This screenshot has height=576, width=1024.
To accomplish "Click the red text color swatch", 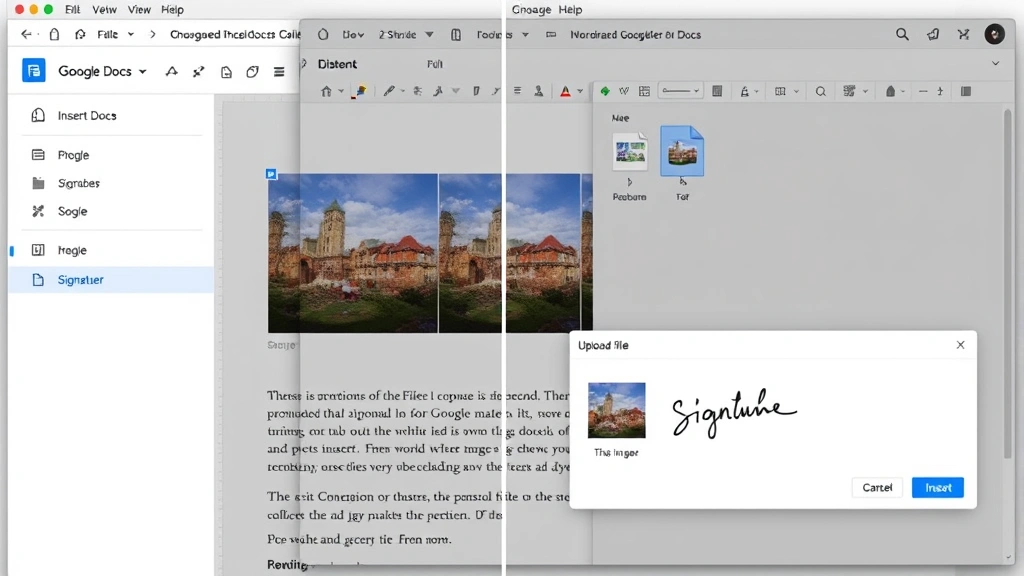I will click(x=567, y=91).
